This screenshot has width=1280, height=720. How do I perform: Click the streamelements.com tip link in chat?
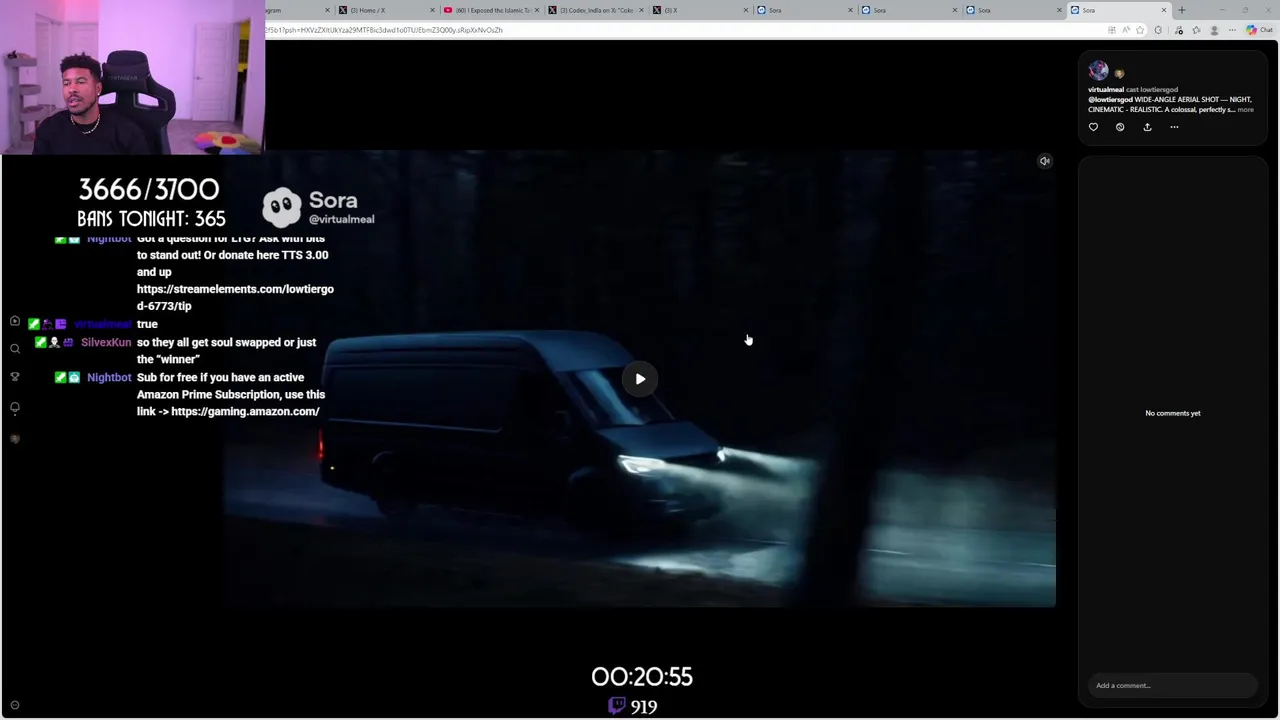(235, 297)
